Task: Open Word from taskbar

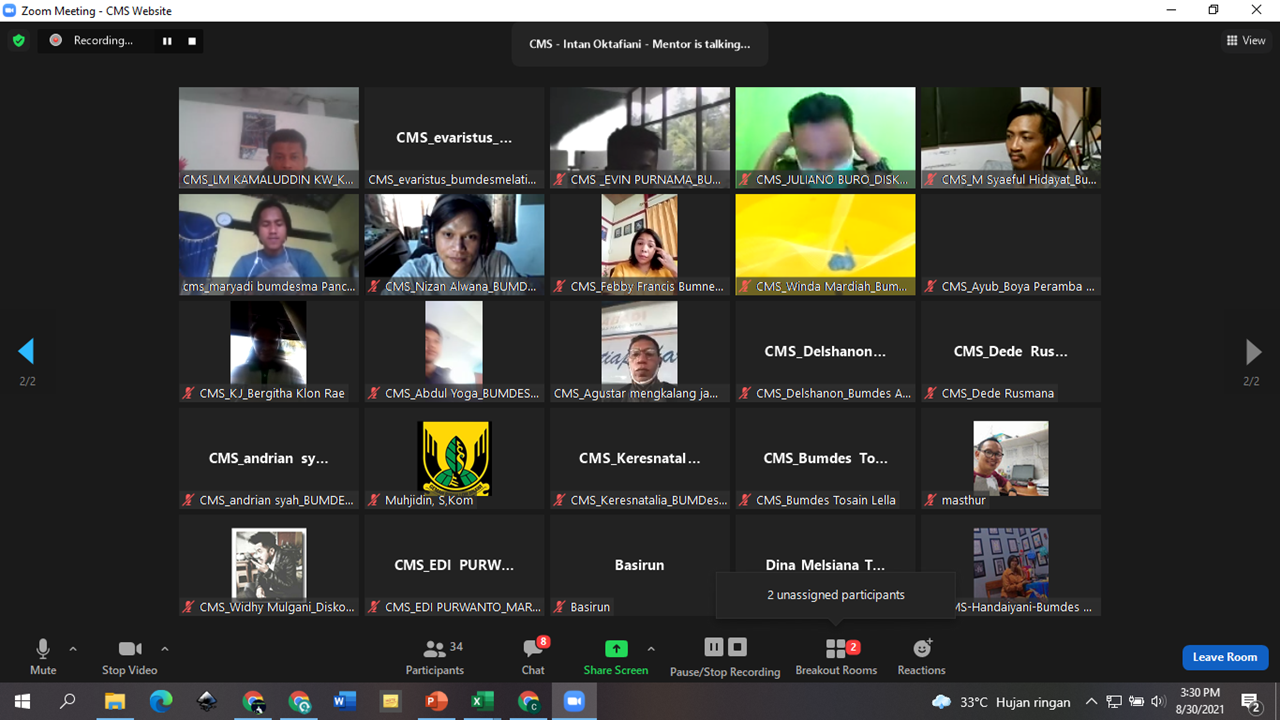Action: pos(345,702)
